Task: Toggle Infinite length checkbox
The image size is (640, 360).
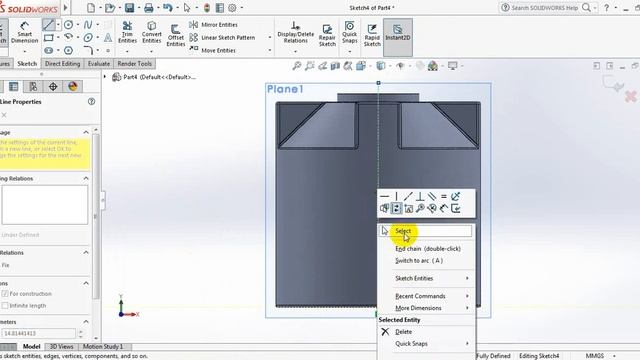Action: [5, 306]
